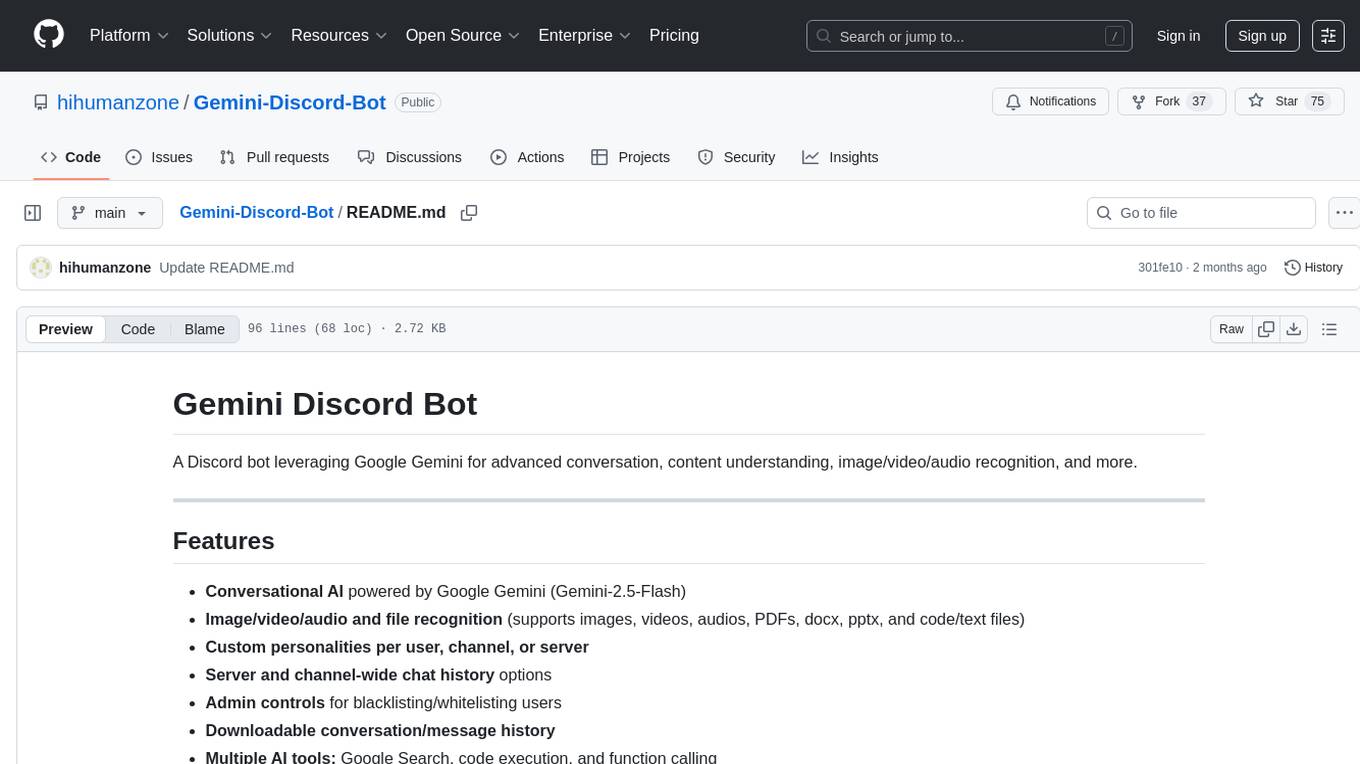Screen dimensions: 1360x764
Task: Expand the file tree side panel
Action: pyautogui.click(x=33, y=213)
